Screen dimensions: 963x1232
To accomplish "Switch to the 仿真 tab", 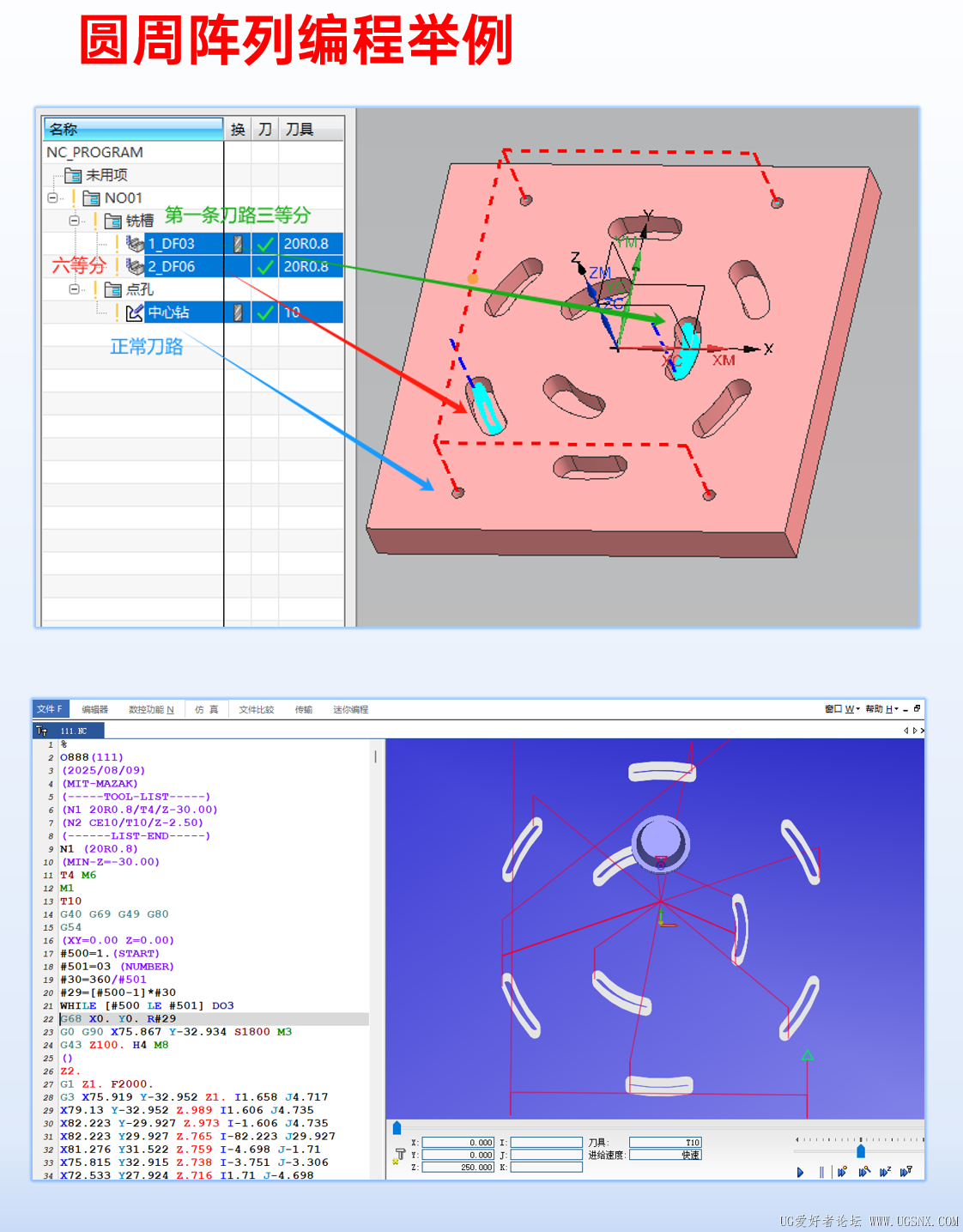I will click(206, 709).
